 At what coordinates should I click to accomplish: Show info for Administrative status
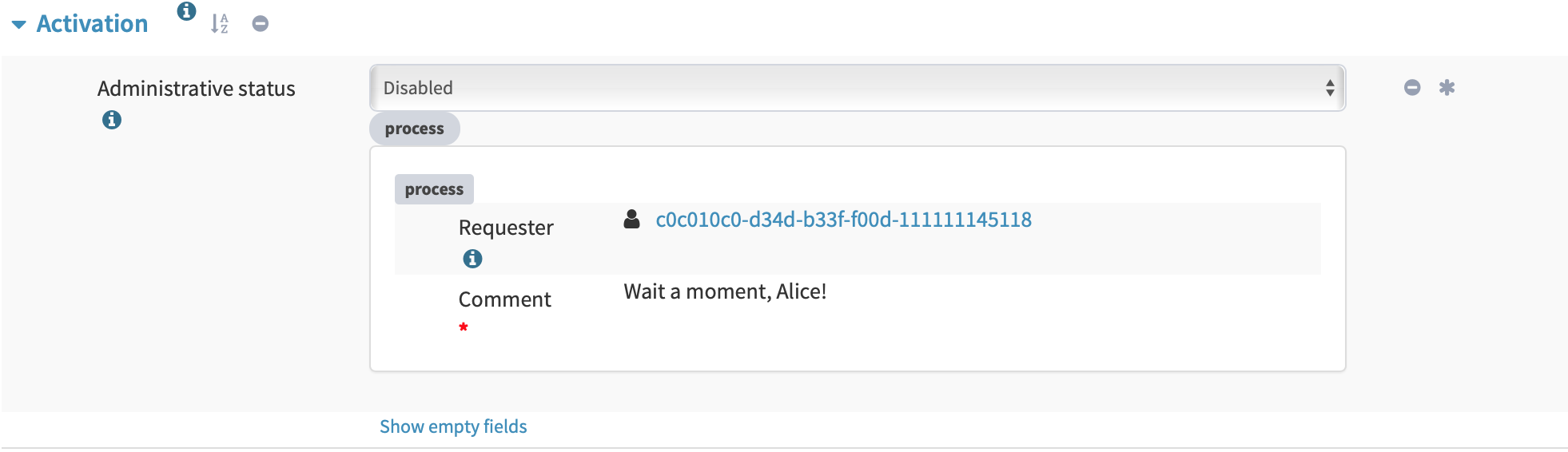[x=112, y=120]
